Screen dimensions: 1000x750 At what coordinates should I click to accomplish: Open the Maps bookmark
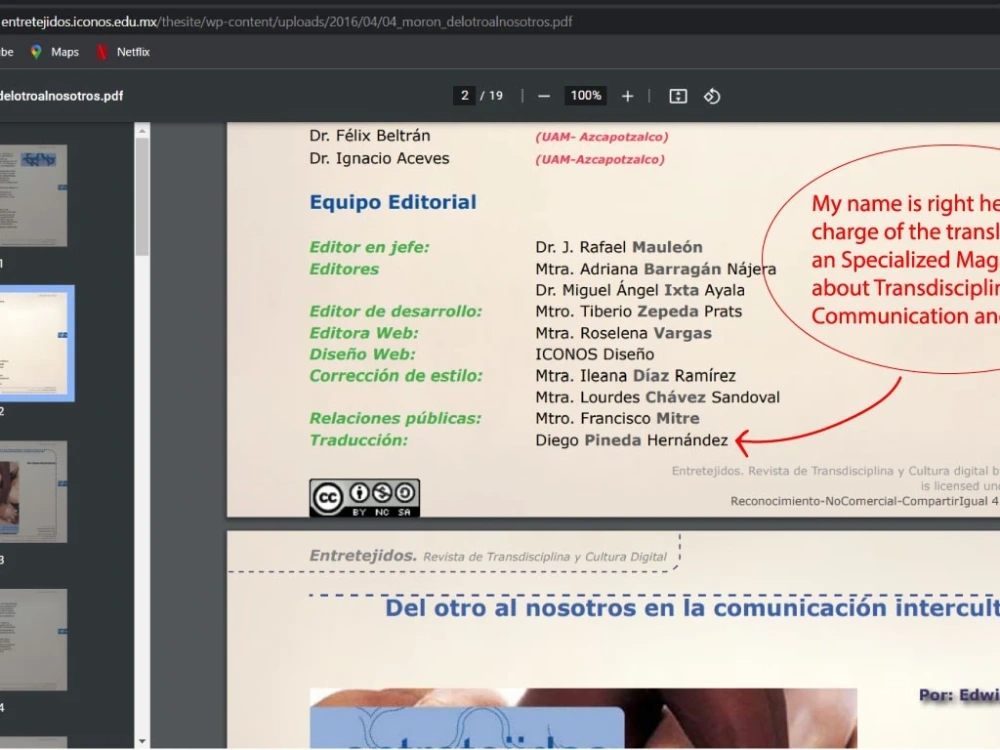(x=55, y=52)
